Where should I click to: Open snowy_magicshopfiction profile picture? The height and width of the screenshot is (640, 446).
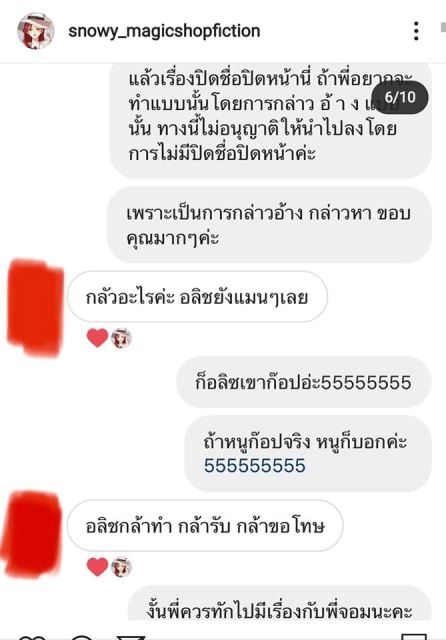(36, 31)
